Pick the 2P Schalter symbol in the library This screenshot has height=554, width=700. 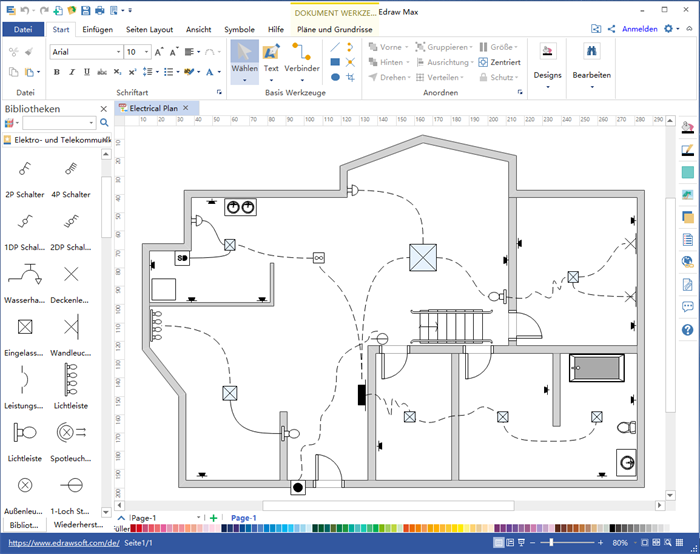click(24, 173)
